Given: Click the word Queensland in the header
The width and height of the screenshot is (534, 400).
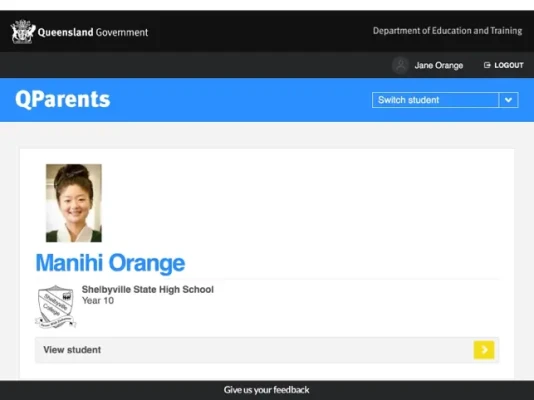Looking at the screenshot, I should 65,32.
